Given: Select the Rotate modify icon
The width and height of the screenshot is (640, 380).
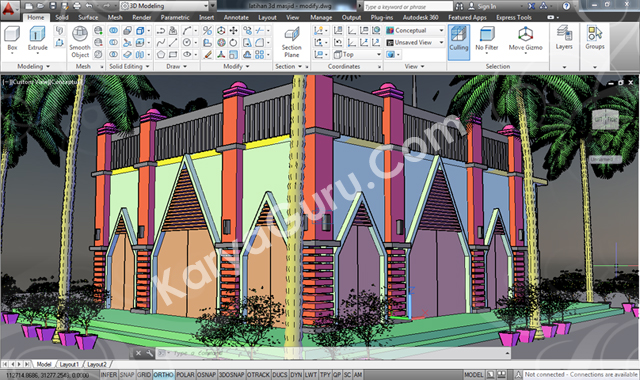Looking at the screenshot, I should pos(233,42).
